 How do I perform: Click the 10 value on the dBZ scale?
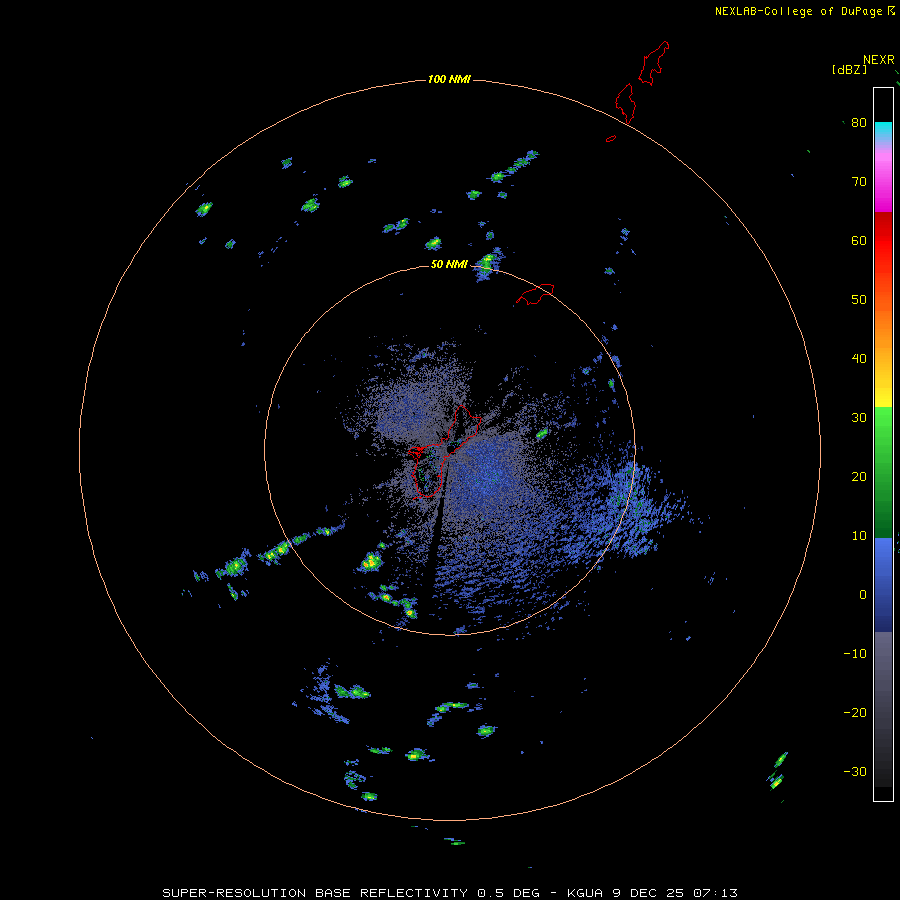coord(859,536)
